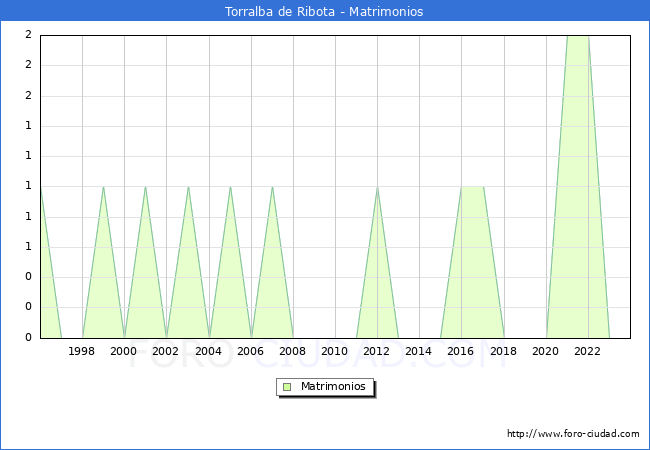
Task: Click the green Matrimonios legend swatch
Action: pyautogui.click(x=287, y=387)
